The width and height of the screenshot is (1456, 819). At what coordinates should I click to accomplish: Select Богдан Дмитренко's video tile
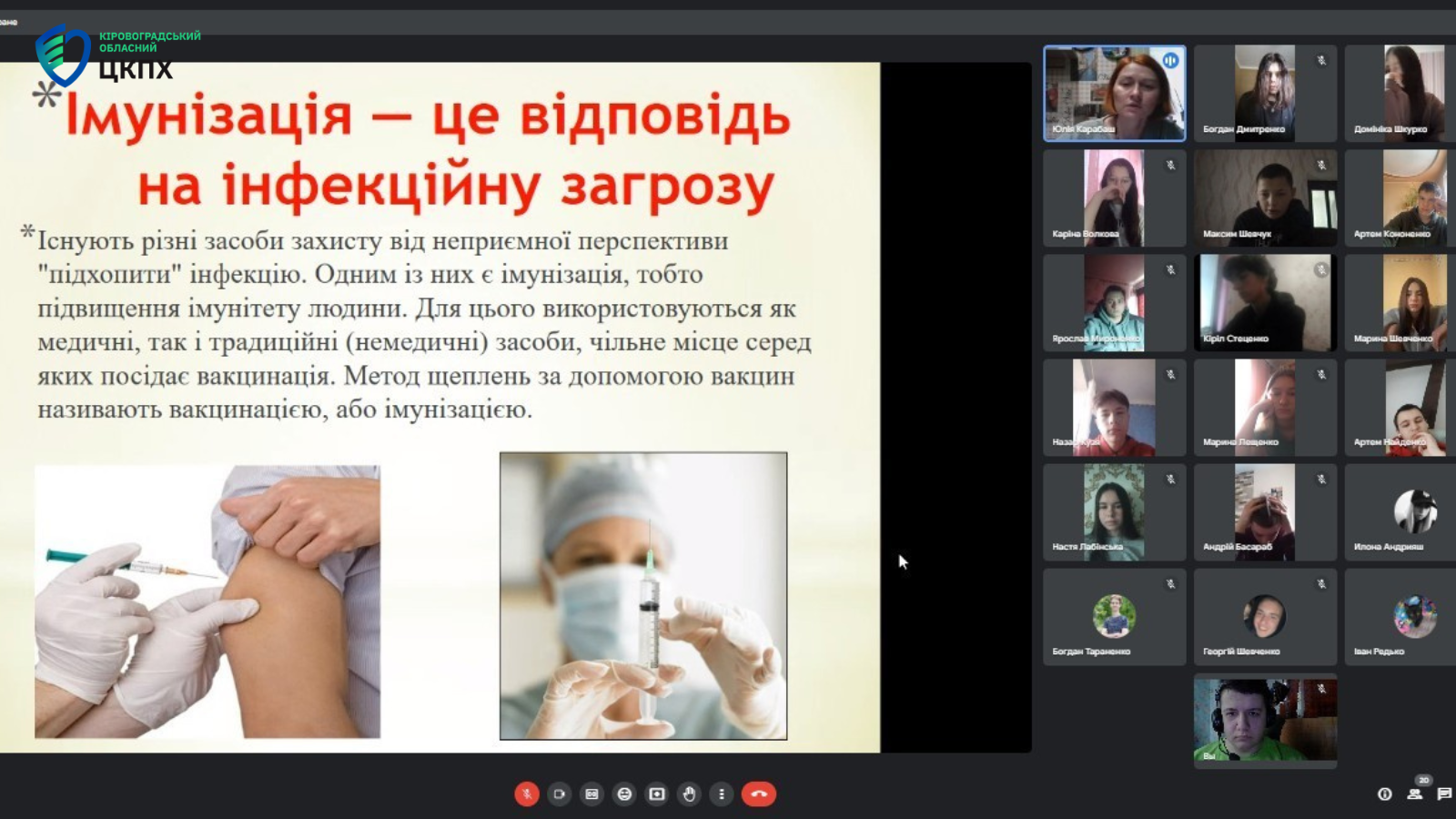(1265, 93)
